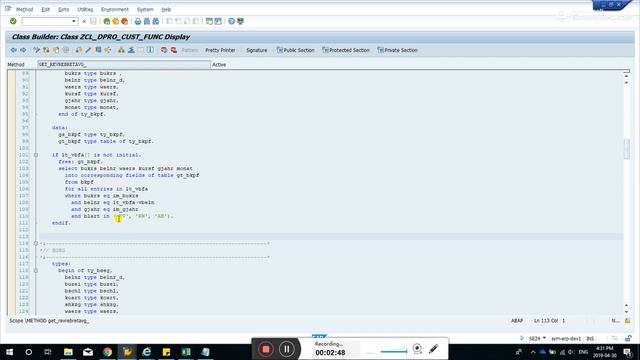Screen dimensions: 640x360
Task: Pause the screen recording
Action: (x=287, y=349)
